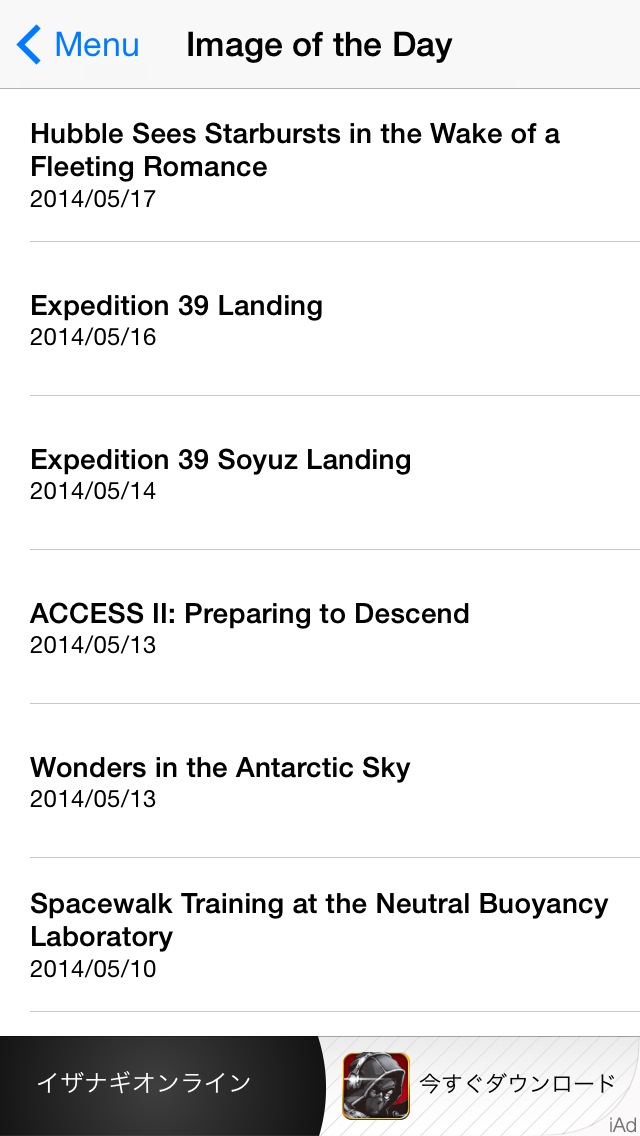
Task: Select Expedition 39 Soyuz Landing entry
Action: click(220, 460)
